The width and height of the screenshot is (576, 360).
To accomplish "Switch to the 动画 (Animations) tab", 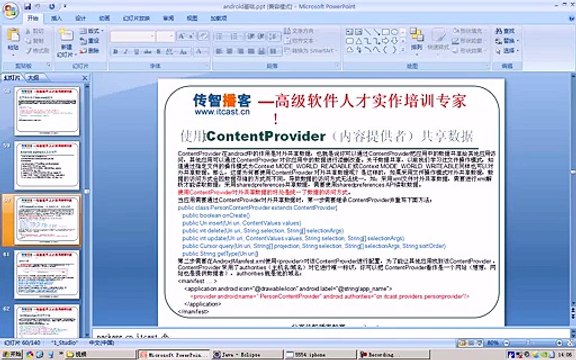I will (x=104, y=18).
